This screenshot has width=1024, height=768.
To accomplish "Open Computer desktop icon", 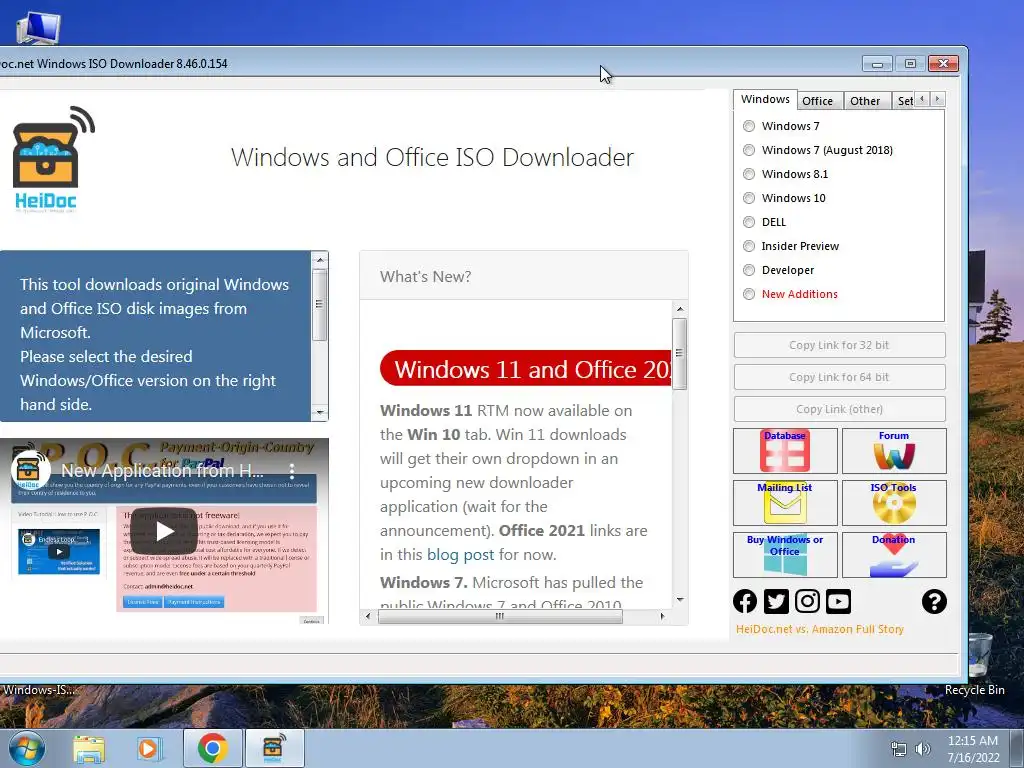I will pyautogui.click(x=38, y=27).
